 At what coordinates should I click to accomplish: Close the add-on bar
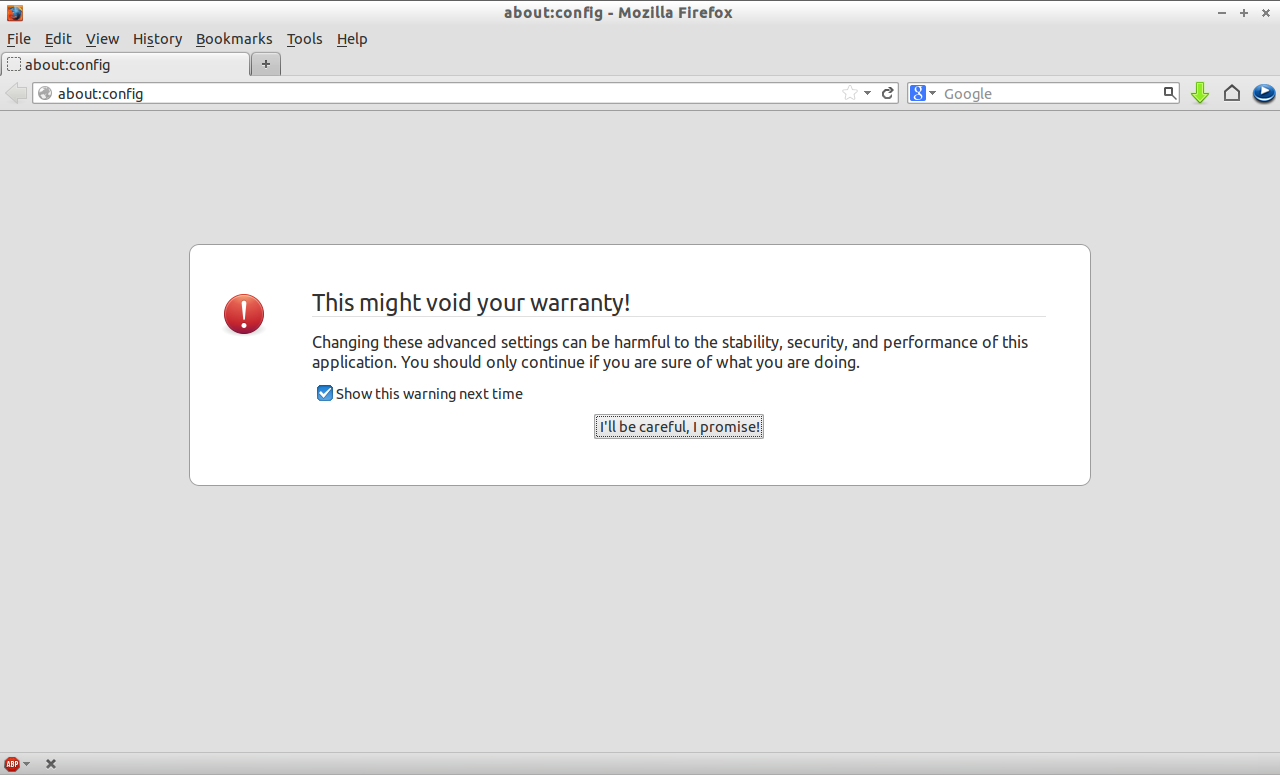click(51, 764)
